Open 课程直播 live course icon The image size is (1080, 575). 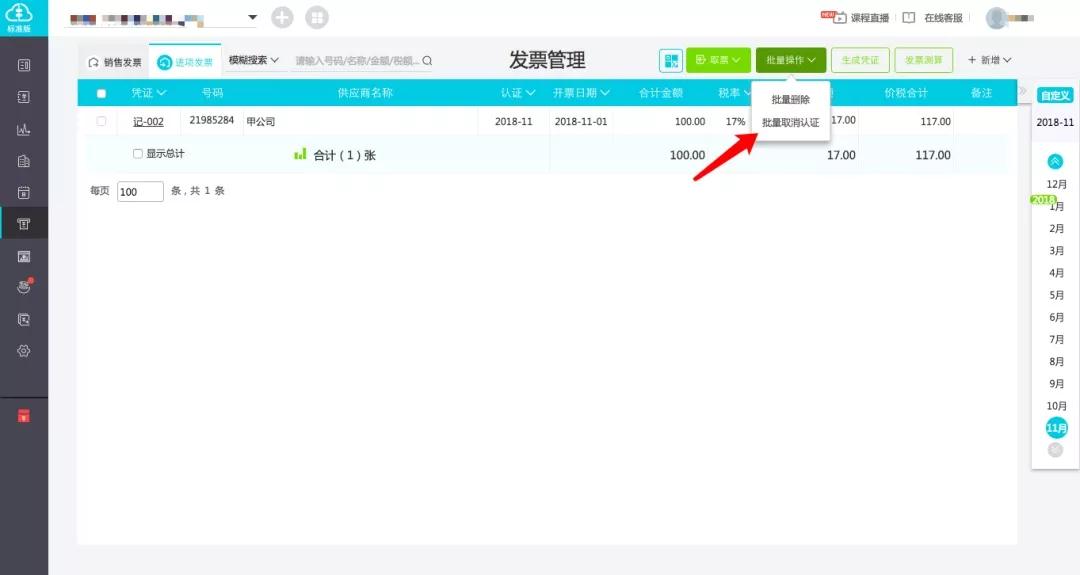(840, 17)
